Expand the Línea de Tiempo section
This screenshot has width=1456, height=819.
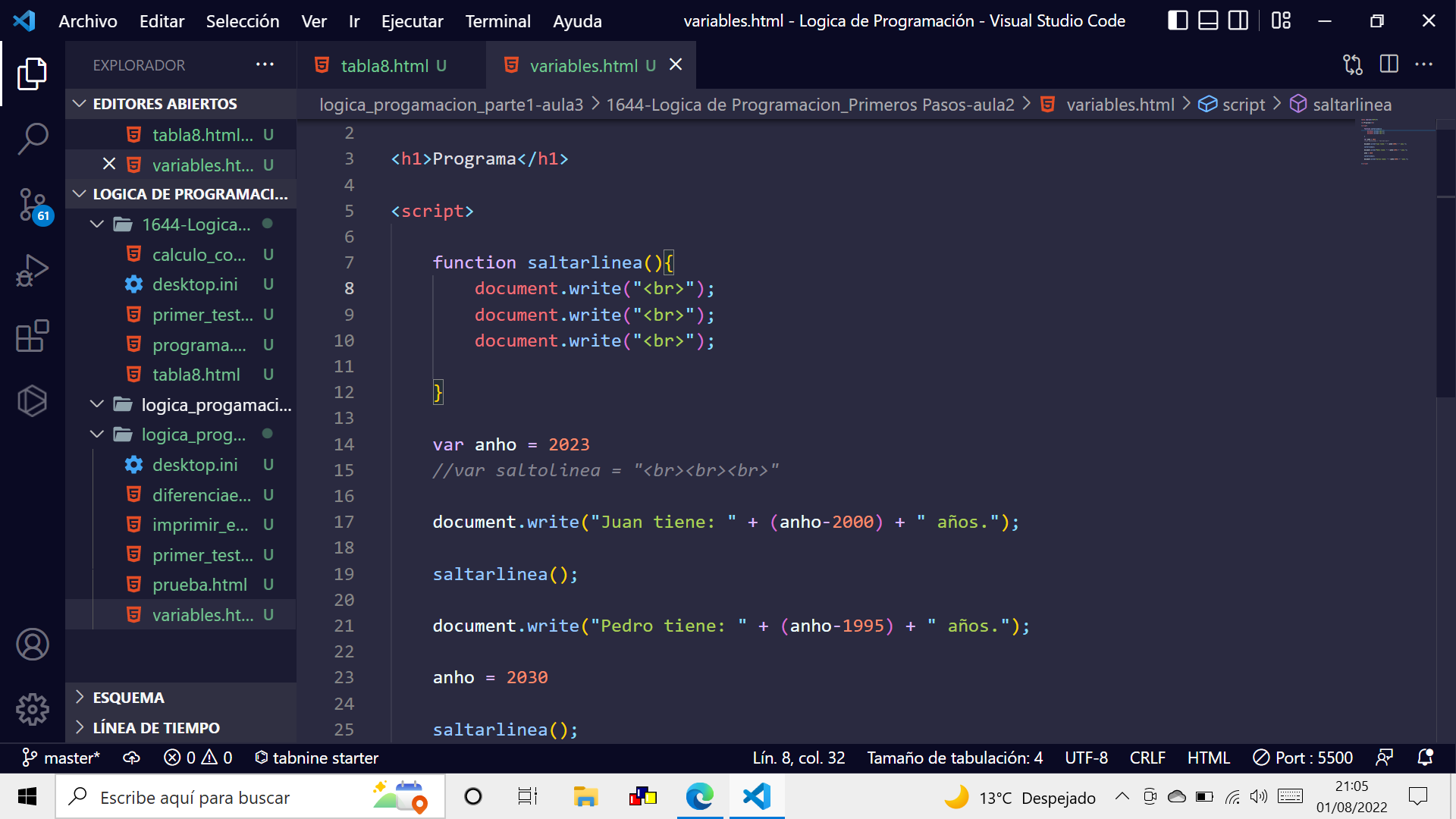(180, 728)
